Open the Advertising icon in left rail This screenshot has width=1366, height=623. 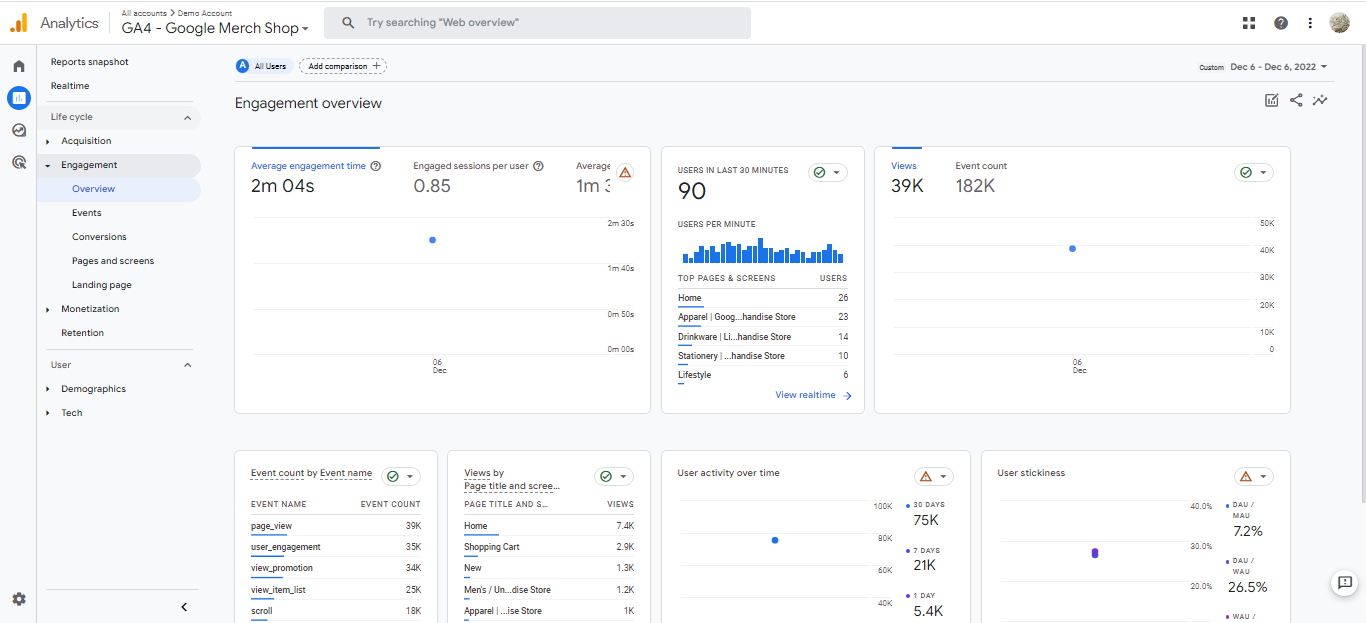(19, 162)
